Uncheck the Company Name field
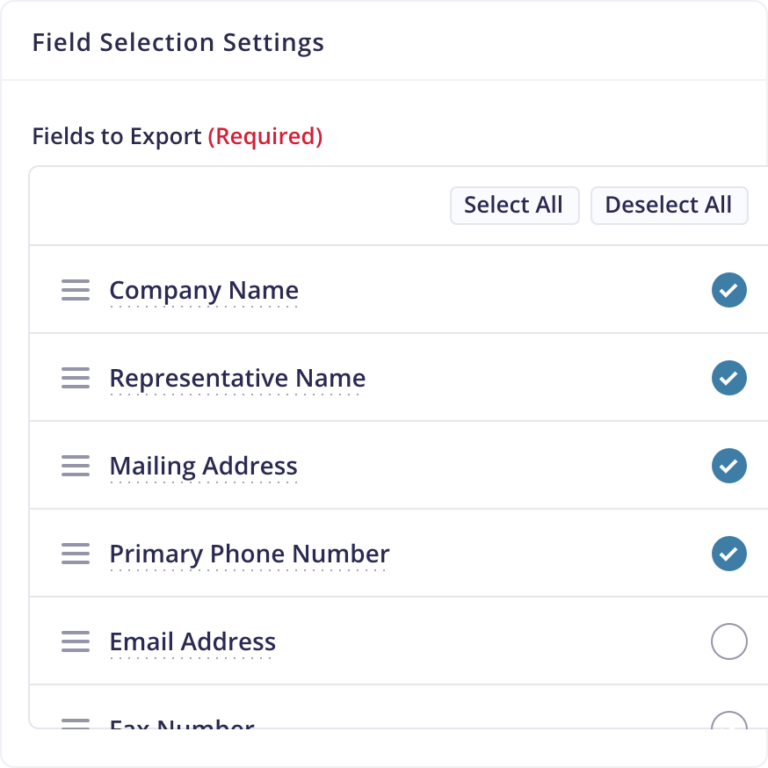This screenshot has height=768, width=768. (729, 290)
